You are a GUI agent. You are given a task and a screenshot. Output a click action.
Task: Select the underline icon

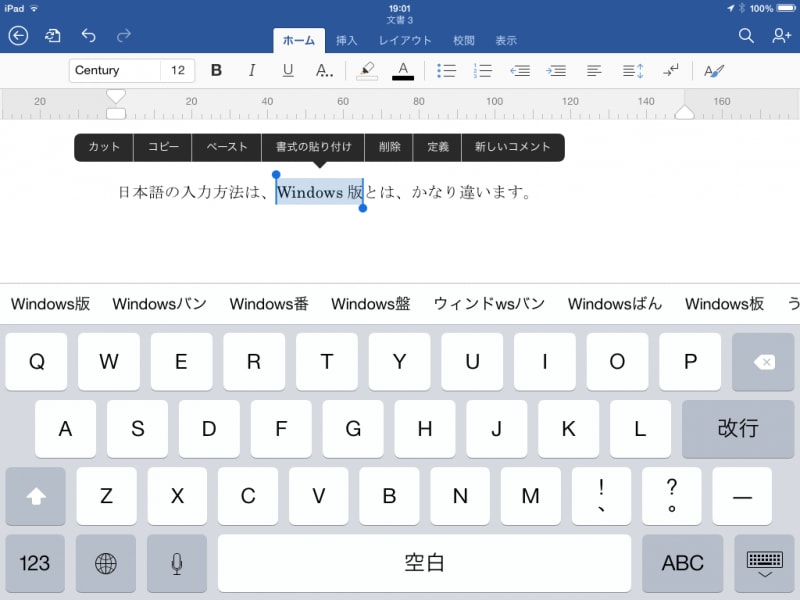click(288, 70)
